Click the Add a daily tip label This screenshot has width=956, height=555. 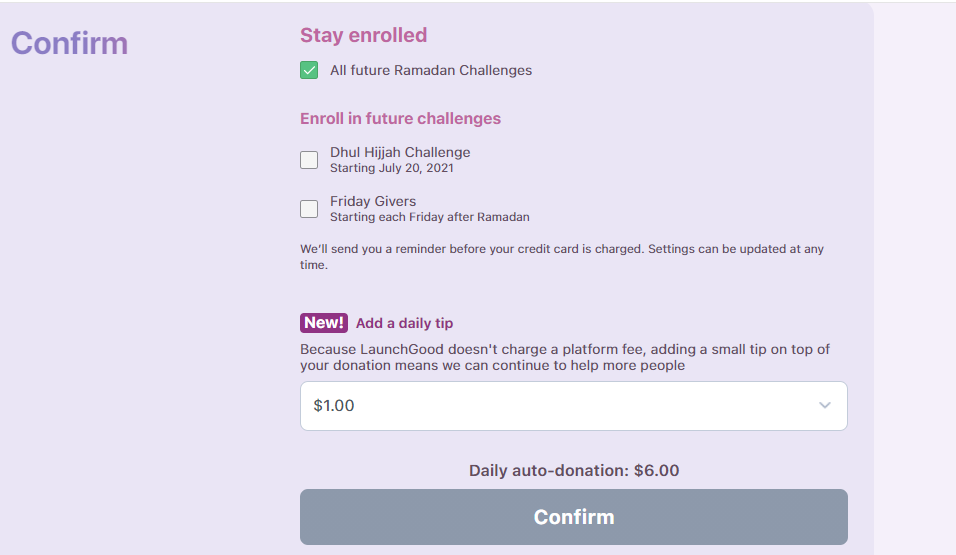pyautogui.click(x=404, y=323)
